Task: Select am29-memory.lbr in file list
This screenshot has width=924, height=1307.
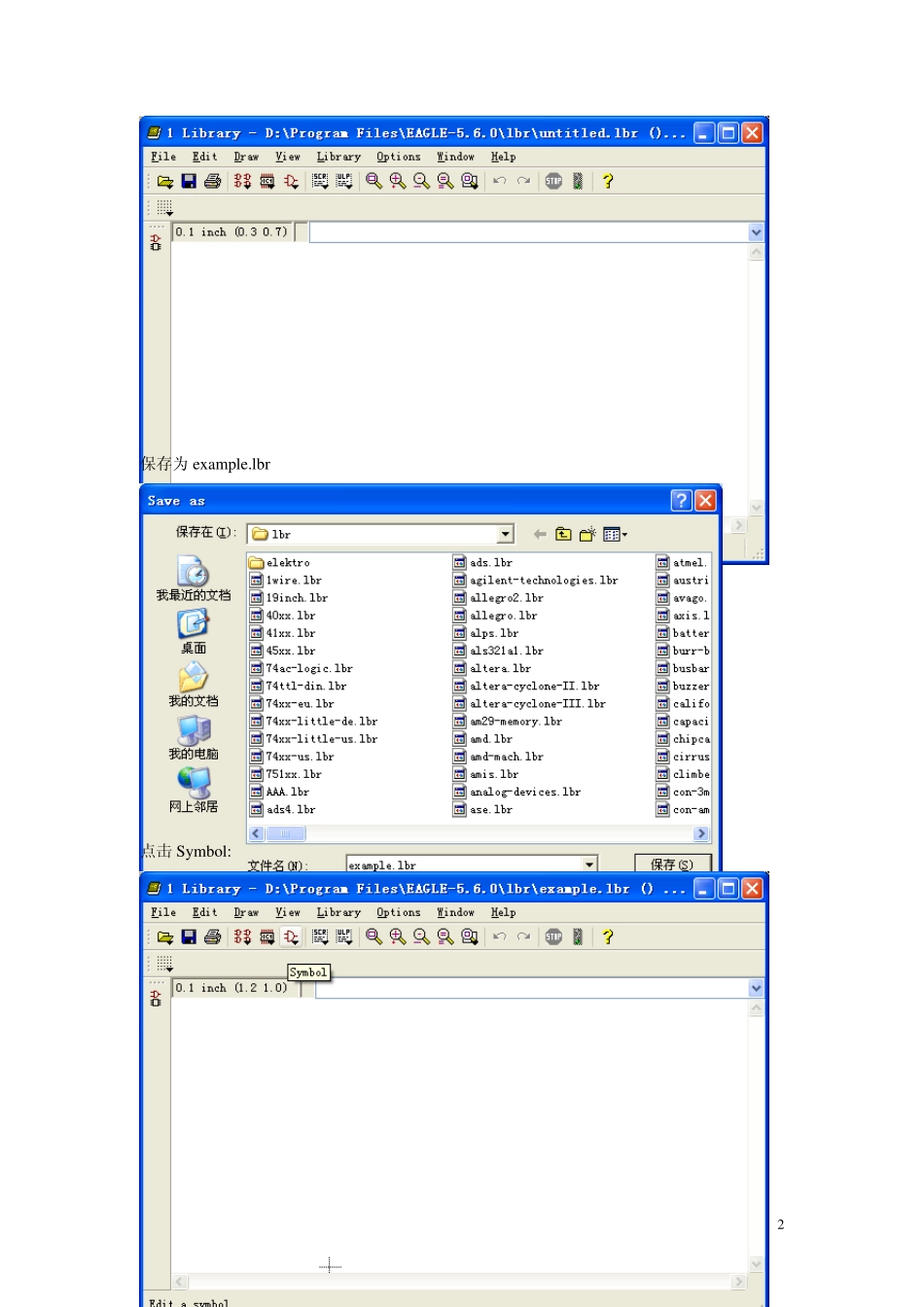Action: 508,722
